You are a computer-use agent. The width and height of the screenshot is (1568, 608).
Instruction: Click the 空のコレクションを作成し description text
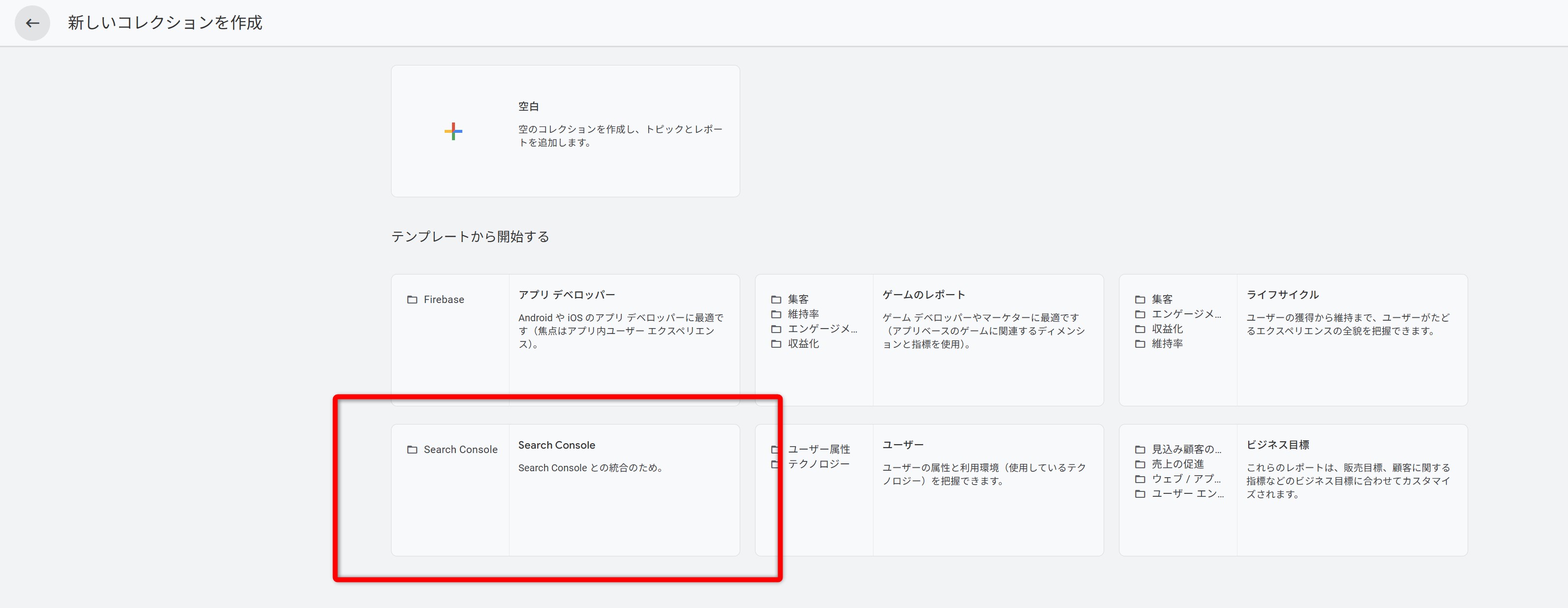[x=620, y=136]
